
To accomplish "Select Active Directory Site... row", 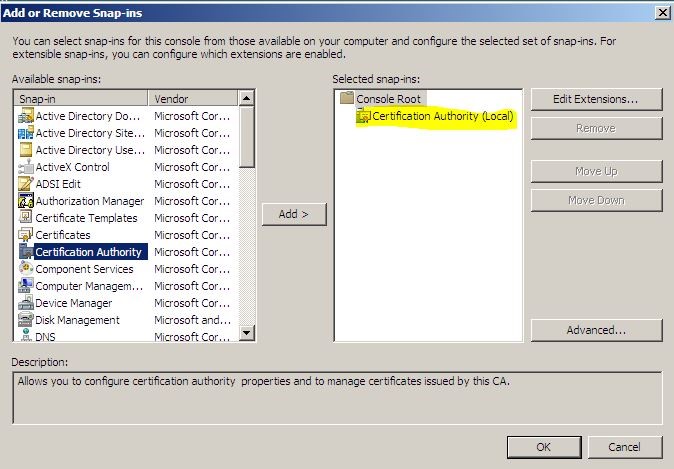I will pyautogui.click(x=90, y=133).
